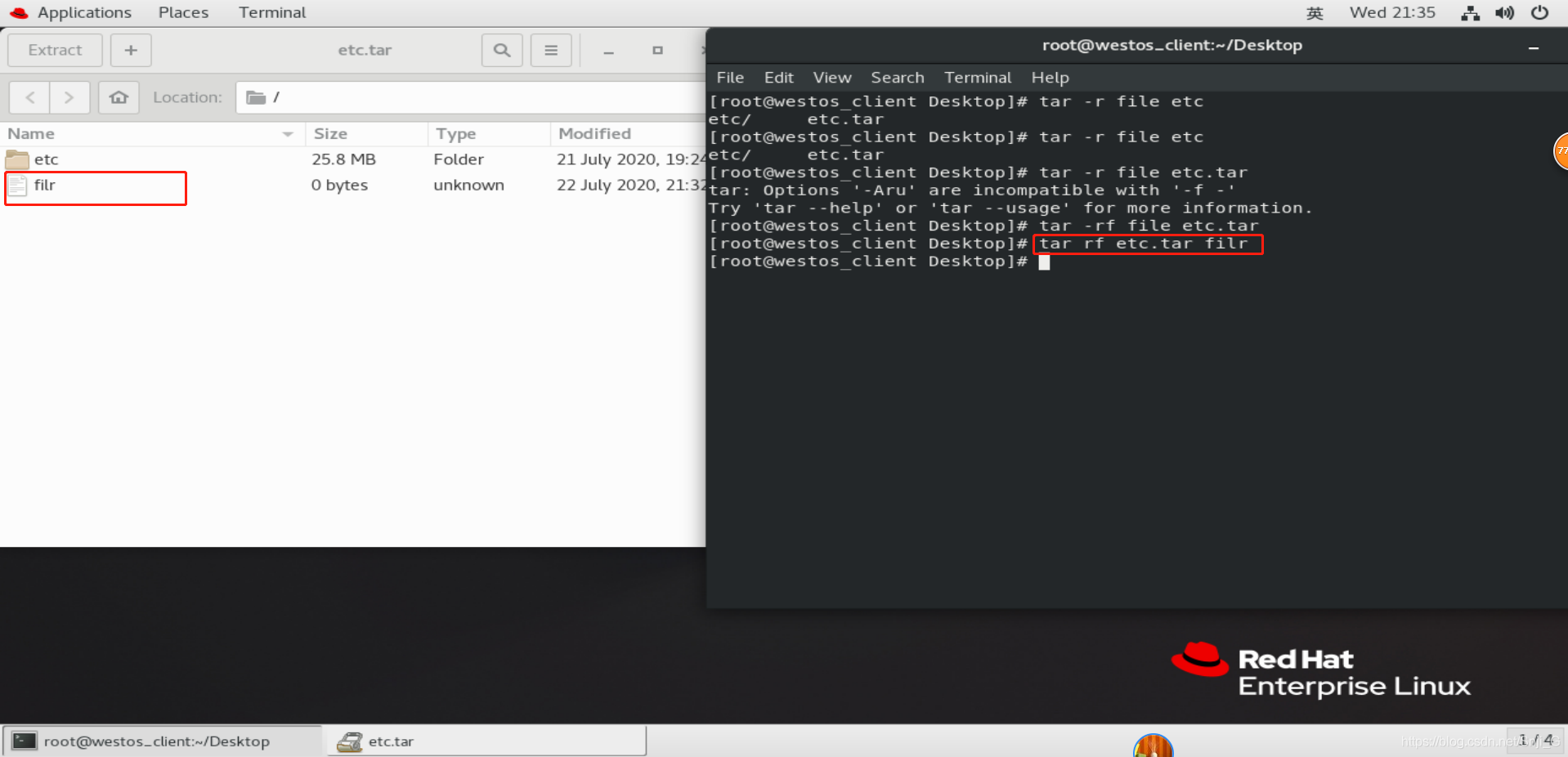Open the Places menu in top bar

pos(184,12)
